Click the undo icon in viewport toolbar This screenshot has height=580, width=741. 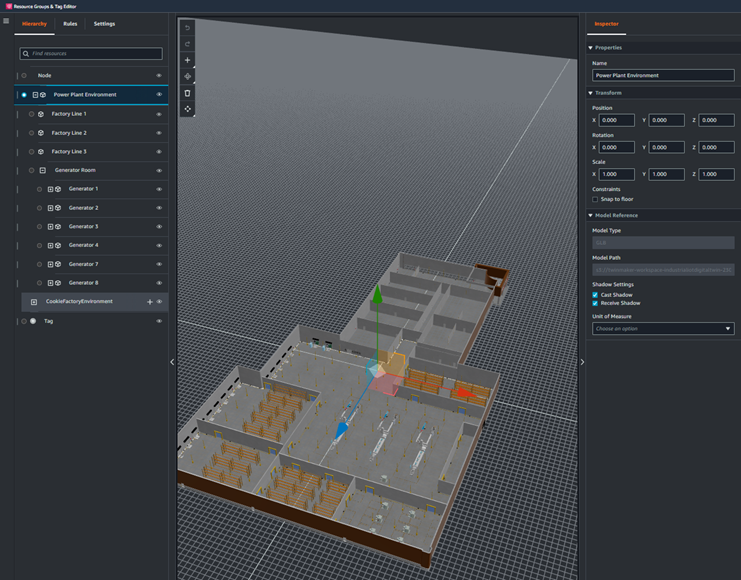click(x=187, y=28)
